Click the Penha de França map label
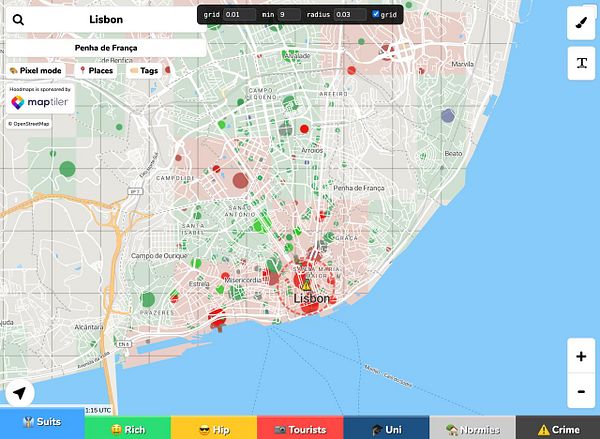Image resolution: width=600 pixels, height=439 pixels. (x=359, y=188)
